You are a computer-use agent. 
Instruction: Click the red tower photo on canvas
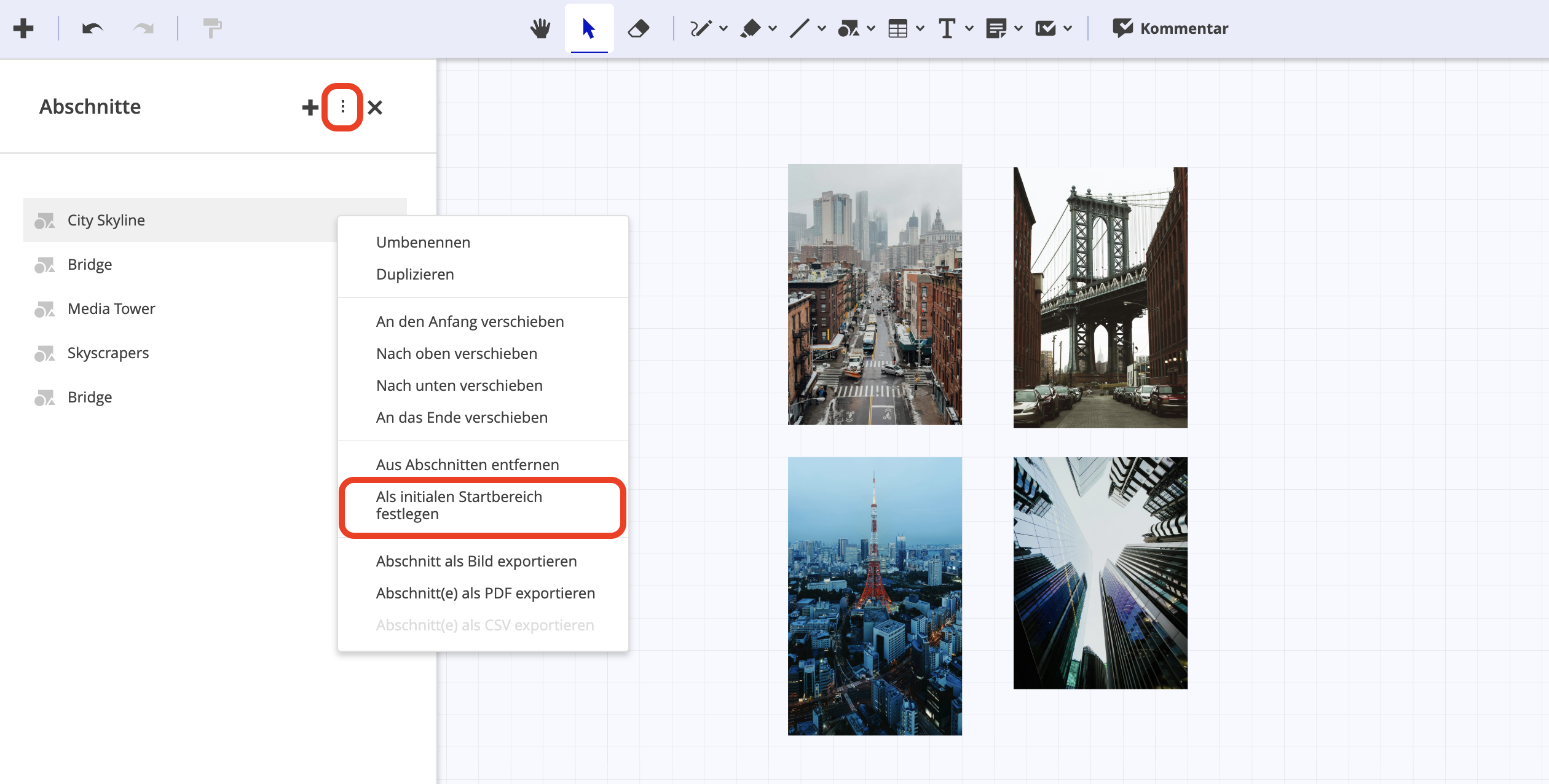point(874,595)
